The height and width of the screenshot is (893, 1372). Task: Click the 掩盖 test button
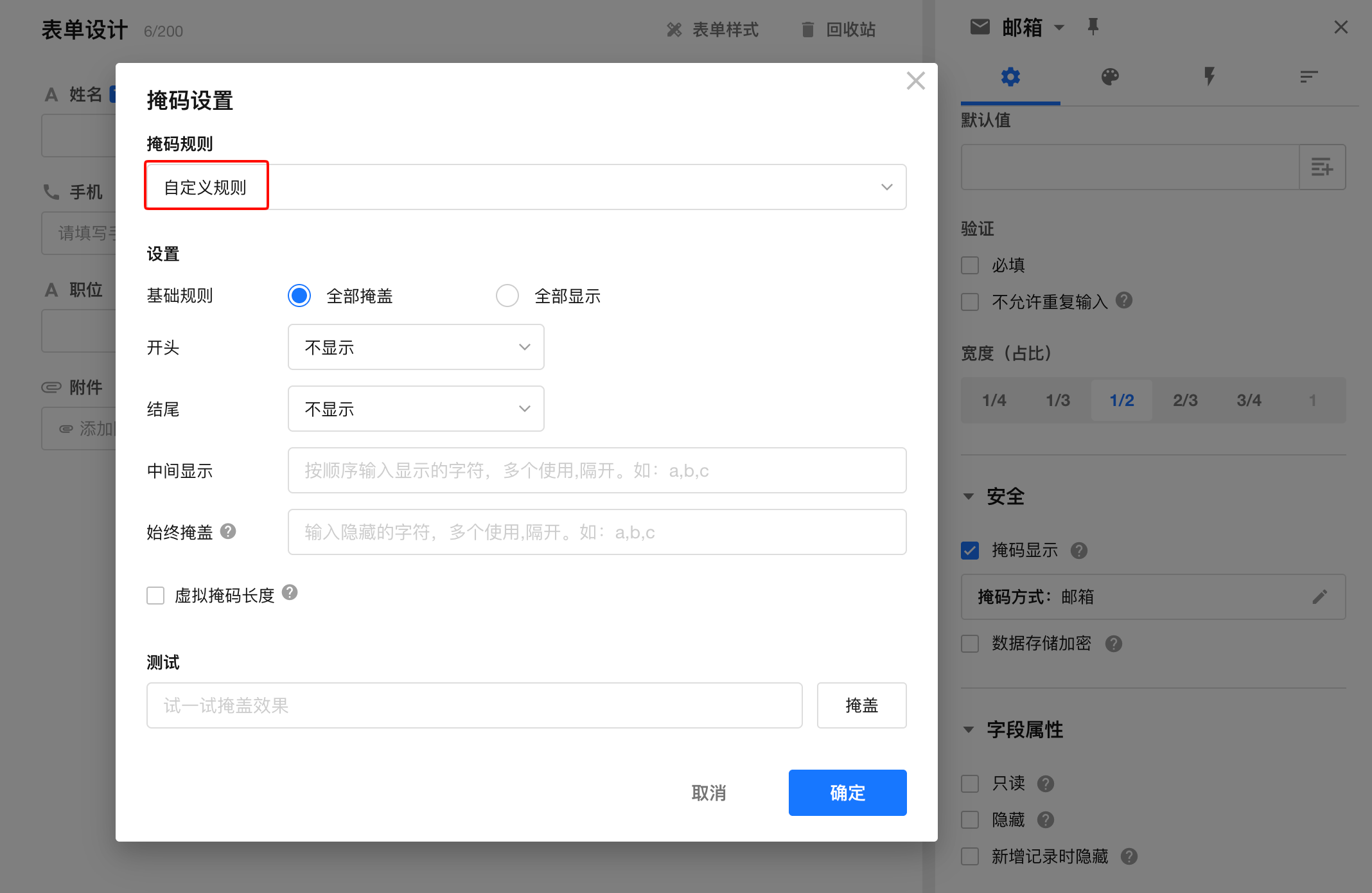point(861,705)
